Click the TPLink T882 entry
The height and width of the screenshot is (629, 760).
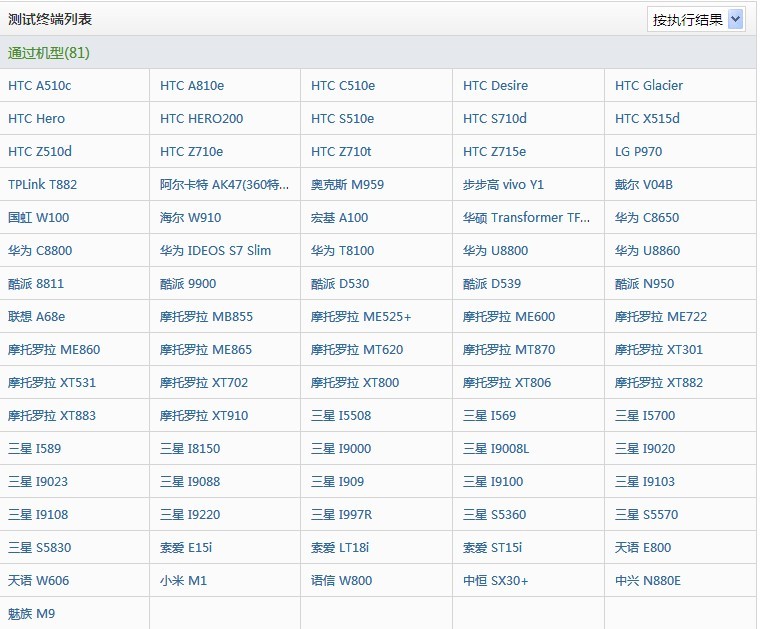point(43,185)
